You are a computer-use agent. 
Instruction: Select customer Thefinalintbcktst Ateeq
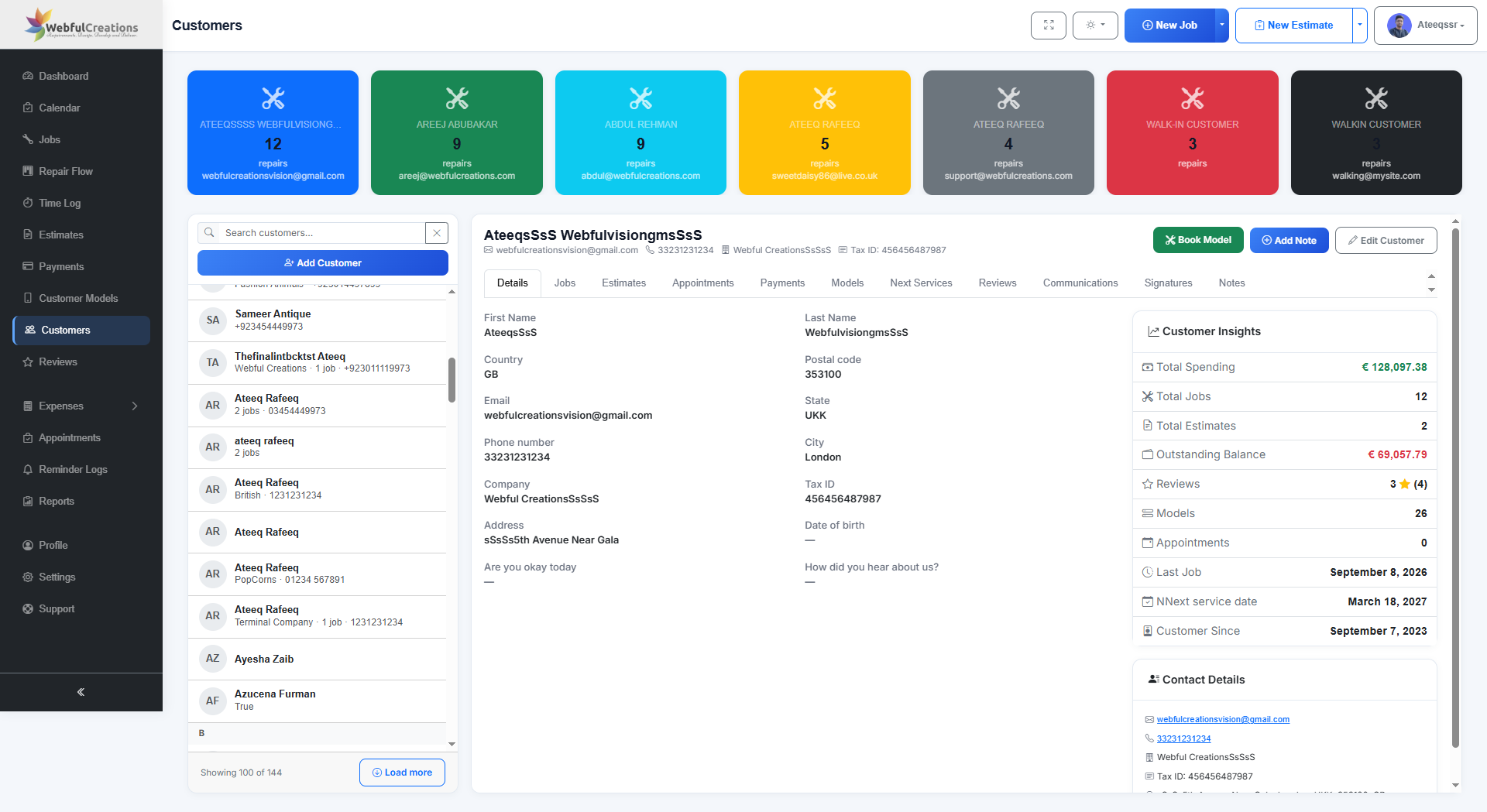318,362
